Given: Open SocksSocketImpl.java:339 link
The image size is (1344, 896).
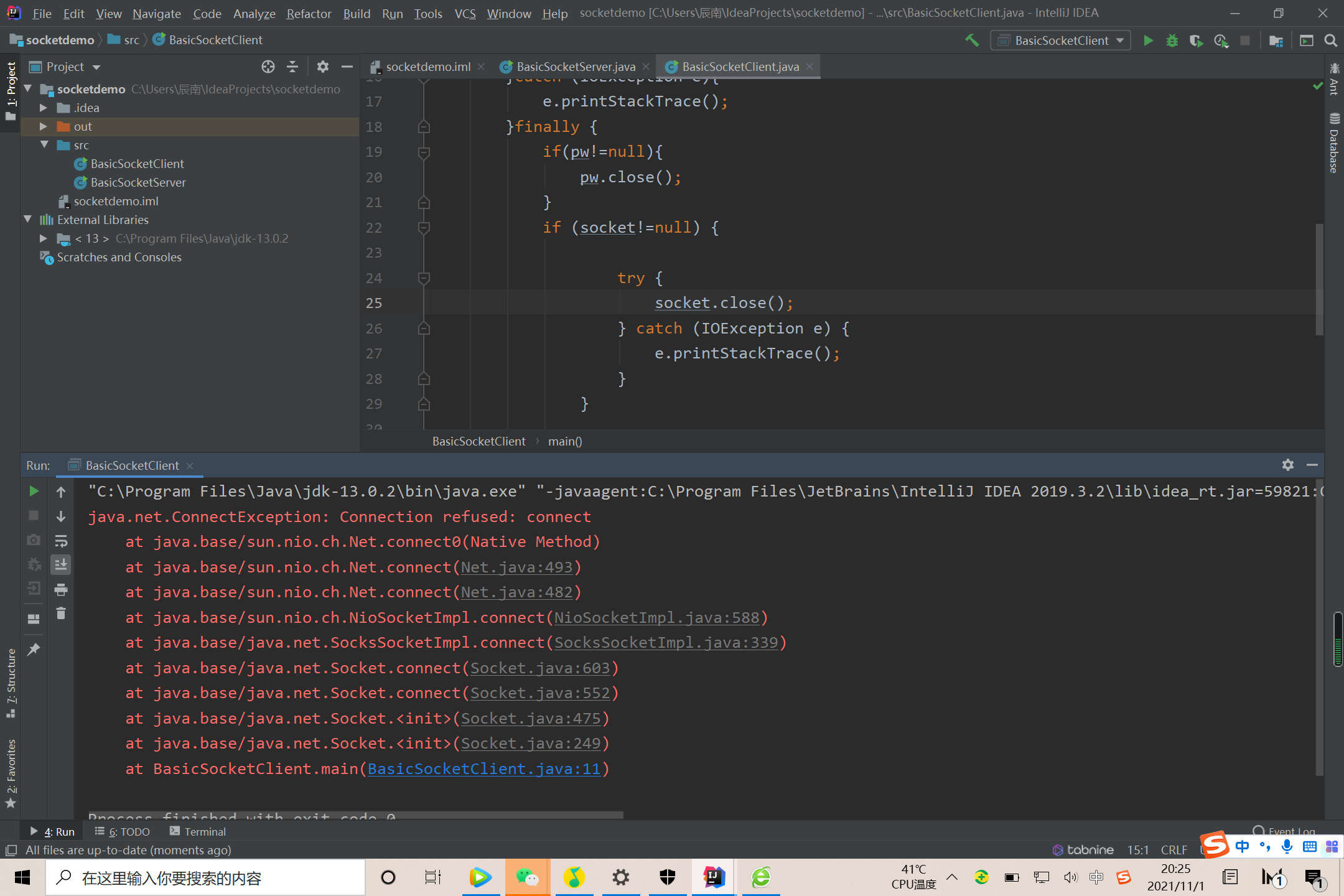Looking at the screenshot, I should pyautogui.click(x=666, y=642).
